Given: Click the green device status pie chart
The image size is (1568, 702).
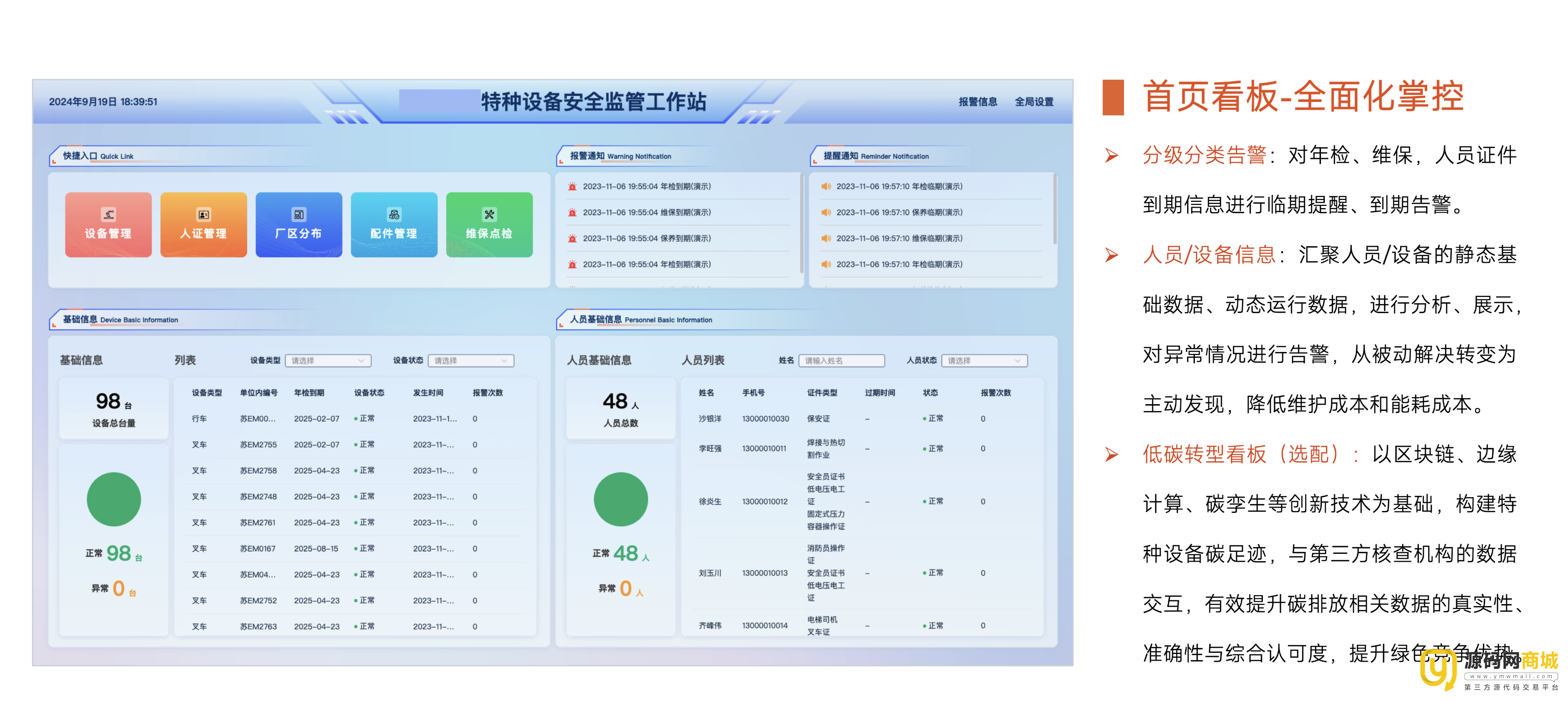Looking at the screenshot, I should (x=114, y=499).
